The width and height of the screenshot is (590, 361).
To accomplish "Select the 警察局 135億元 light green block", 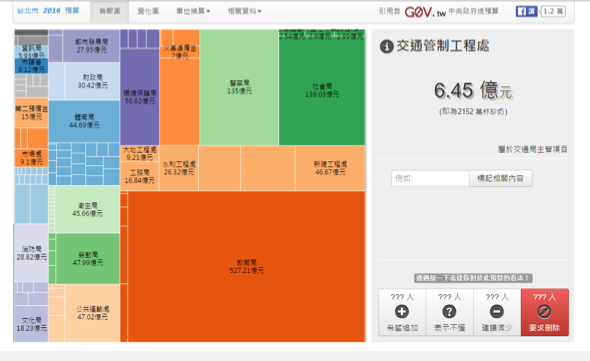I will 239,87.
